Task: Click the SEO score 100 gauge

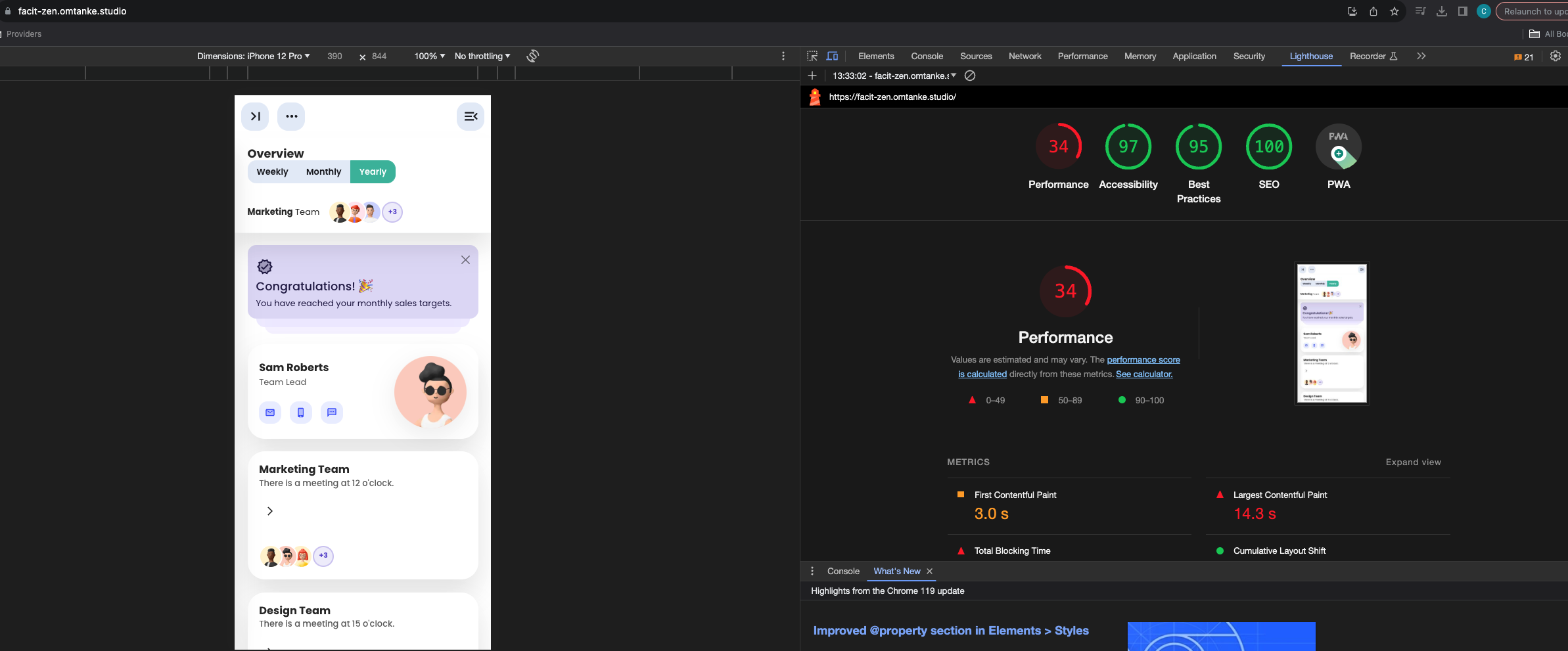Action: (1269, 146)
